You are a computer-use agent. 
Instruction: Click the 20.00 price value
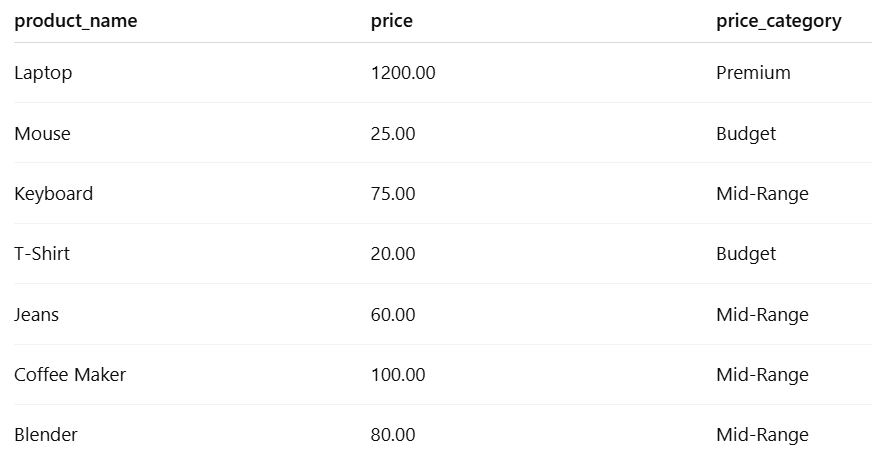(x=393, y=254)
